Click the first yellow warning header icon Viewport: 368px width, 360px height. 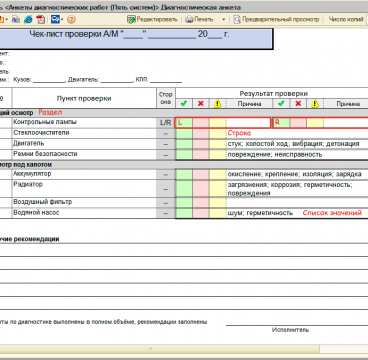pos(217,104)
